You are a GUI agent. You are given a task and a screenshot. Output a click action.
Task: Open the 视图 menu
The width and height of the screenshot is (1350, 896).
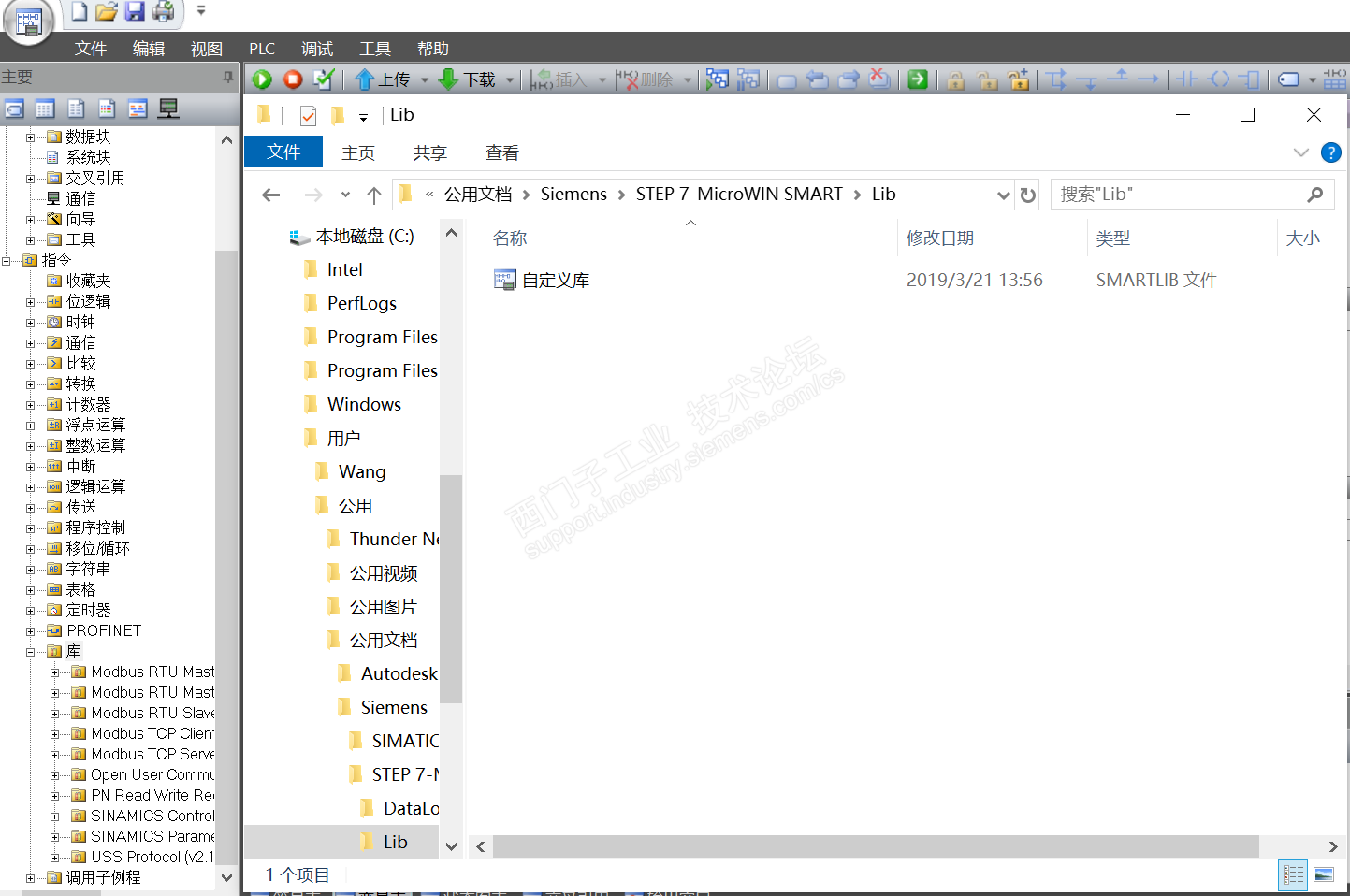coord(207,49)
